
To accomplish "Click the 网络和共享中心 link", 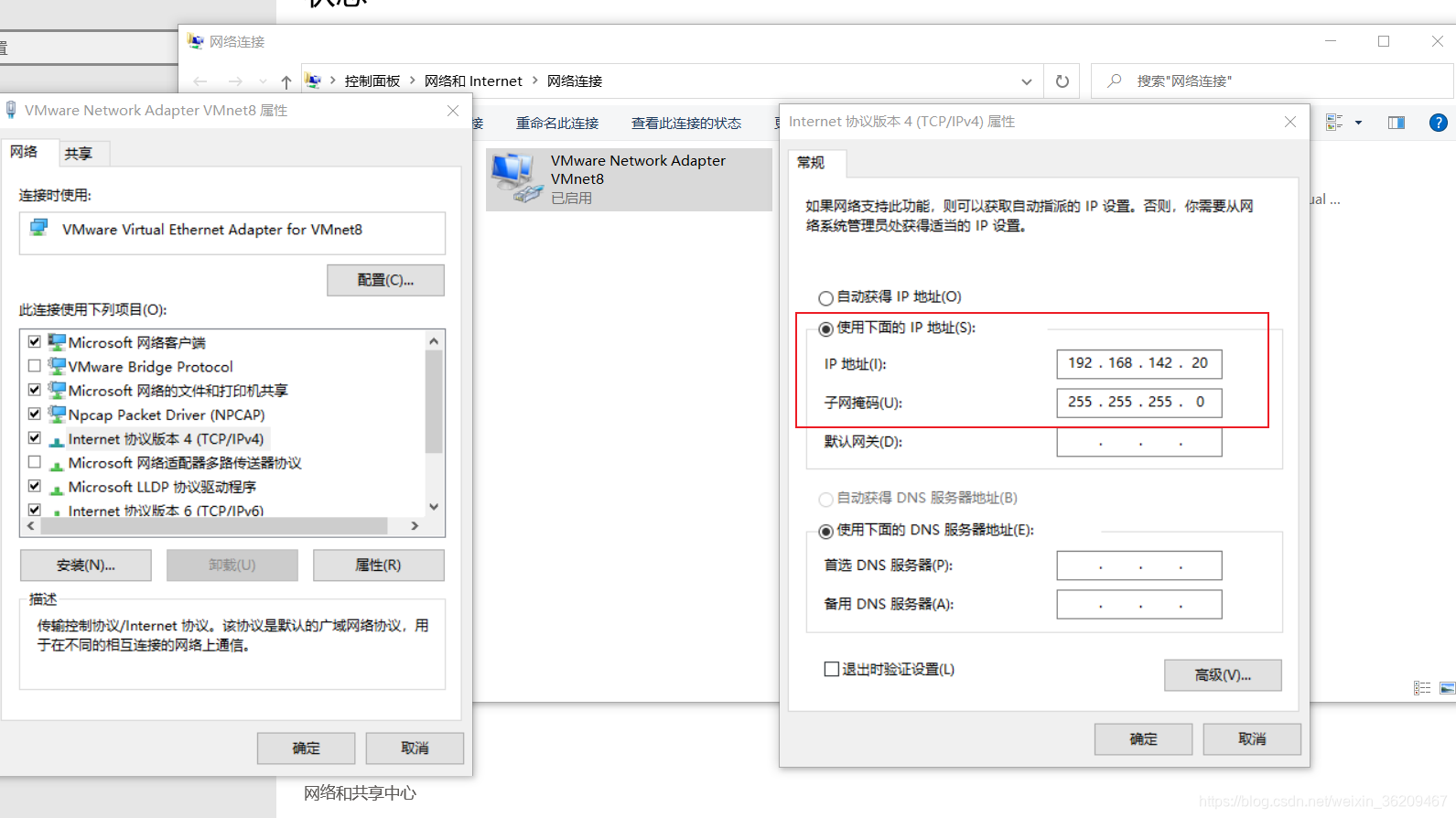I will 360,792.
